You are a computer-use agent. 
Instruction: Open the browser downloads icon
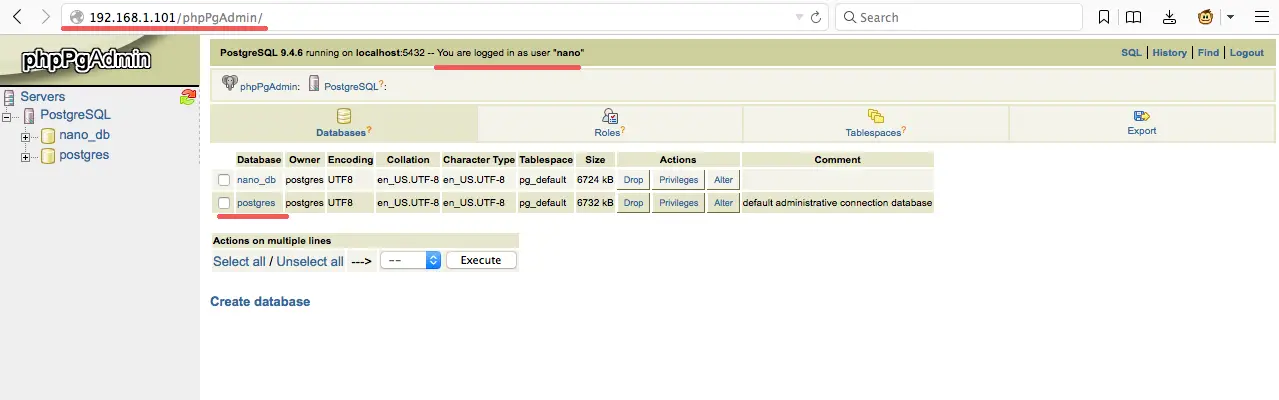pyautogui.click(x=1170, y=17)
